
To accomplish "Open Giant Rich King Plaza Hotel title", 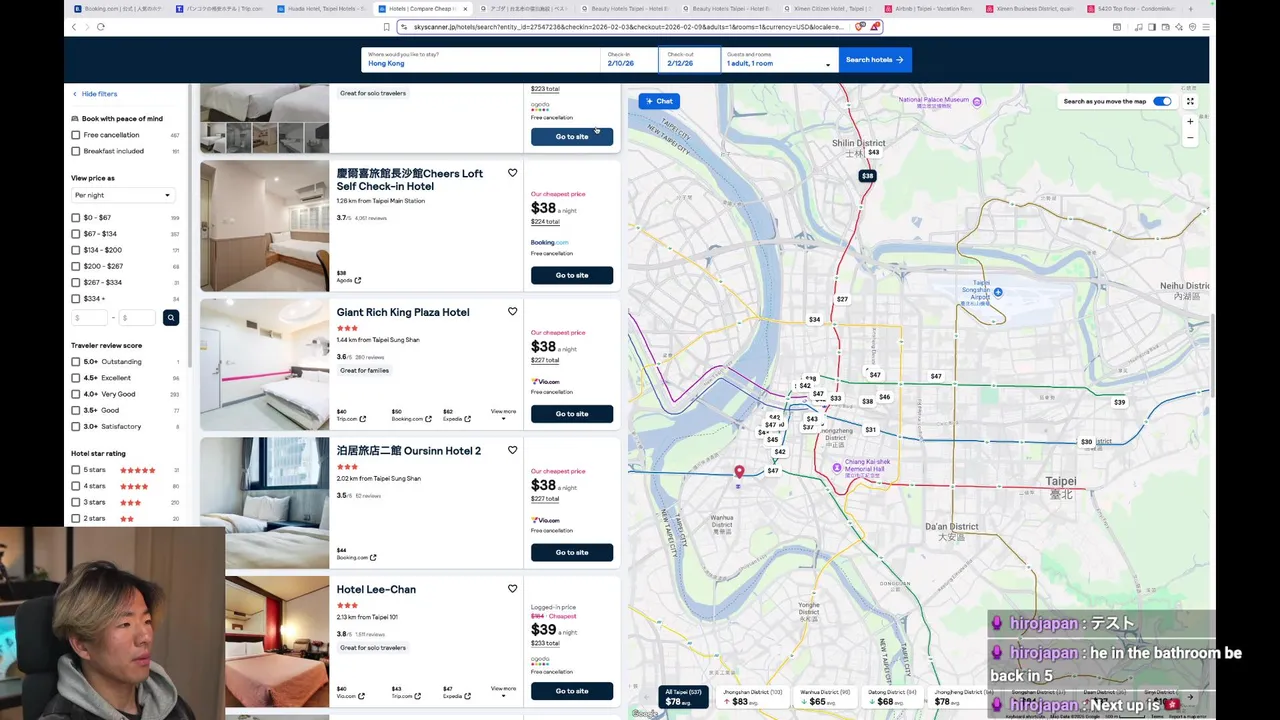I will [403, 312].
